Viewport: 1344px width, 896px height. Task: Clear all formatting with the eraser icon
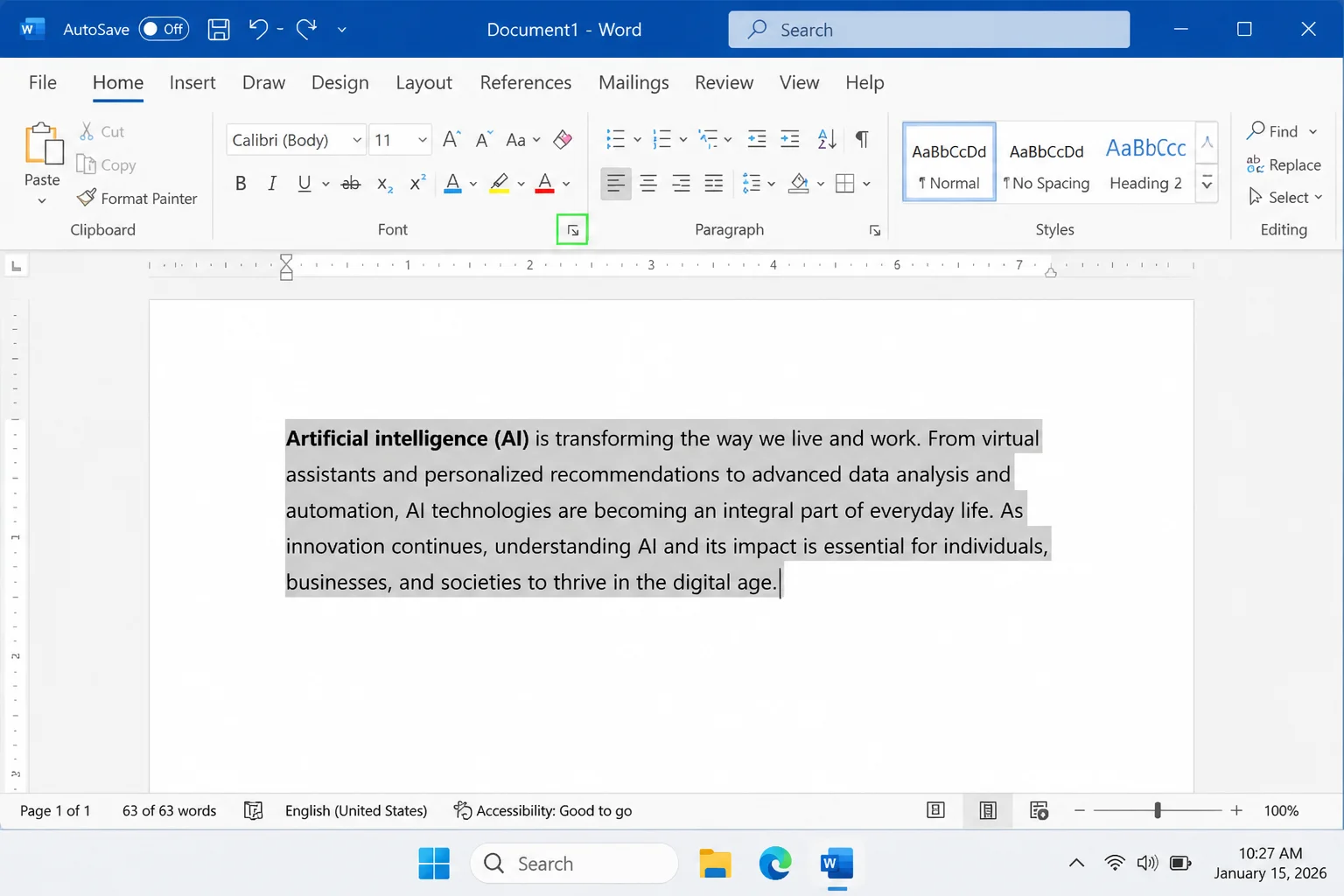pyautogui.click(x=563, y=139)
